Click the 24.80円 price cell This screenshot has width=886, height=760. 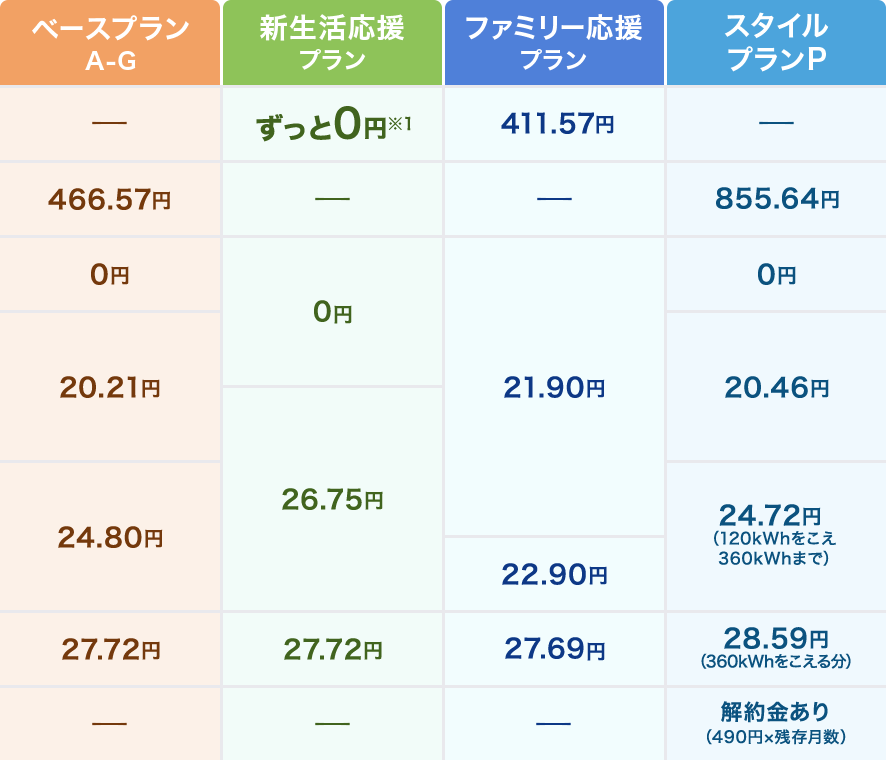click(x=110, y=537)
